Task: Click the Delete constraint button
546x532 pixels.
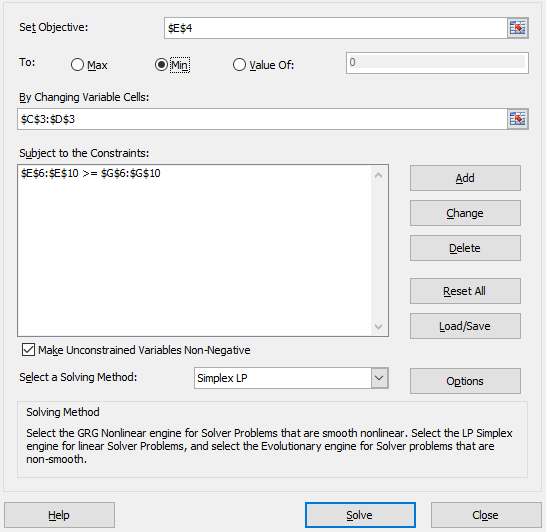Action: coord(465,248)
